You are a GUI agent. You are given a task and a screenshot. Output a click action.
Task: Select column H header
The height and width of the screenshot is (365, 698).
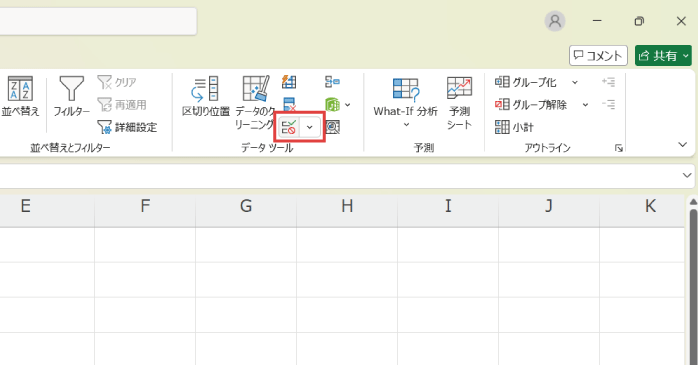pyautogui.click(x=347, y=206)
